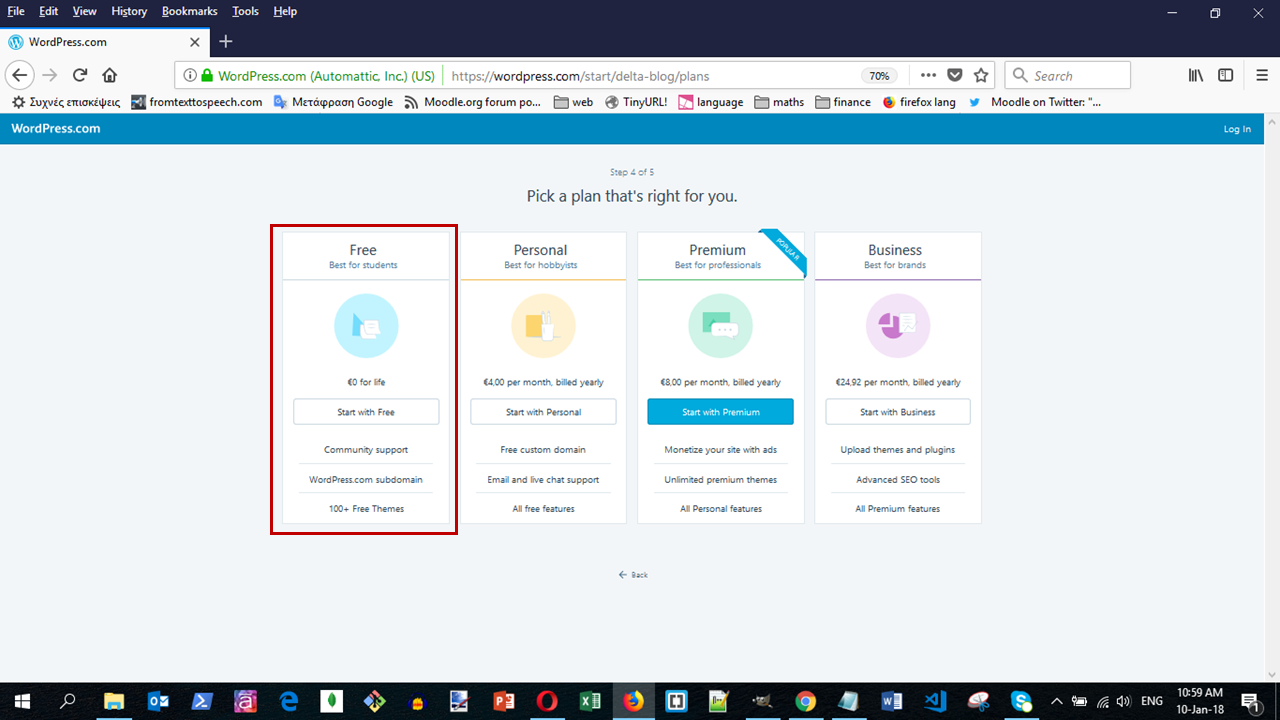Screen dimensions: 1280x720
Task: Open the Edit menu
Action: [49, 11]
